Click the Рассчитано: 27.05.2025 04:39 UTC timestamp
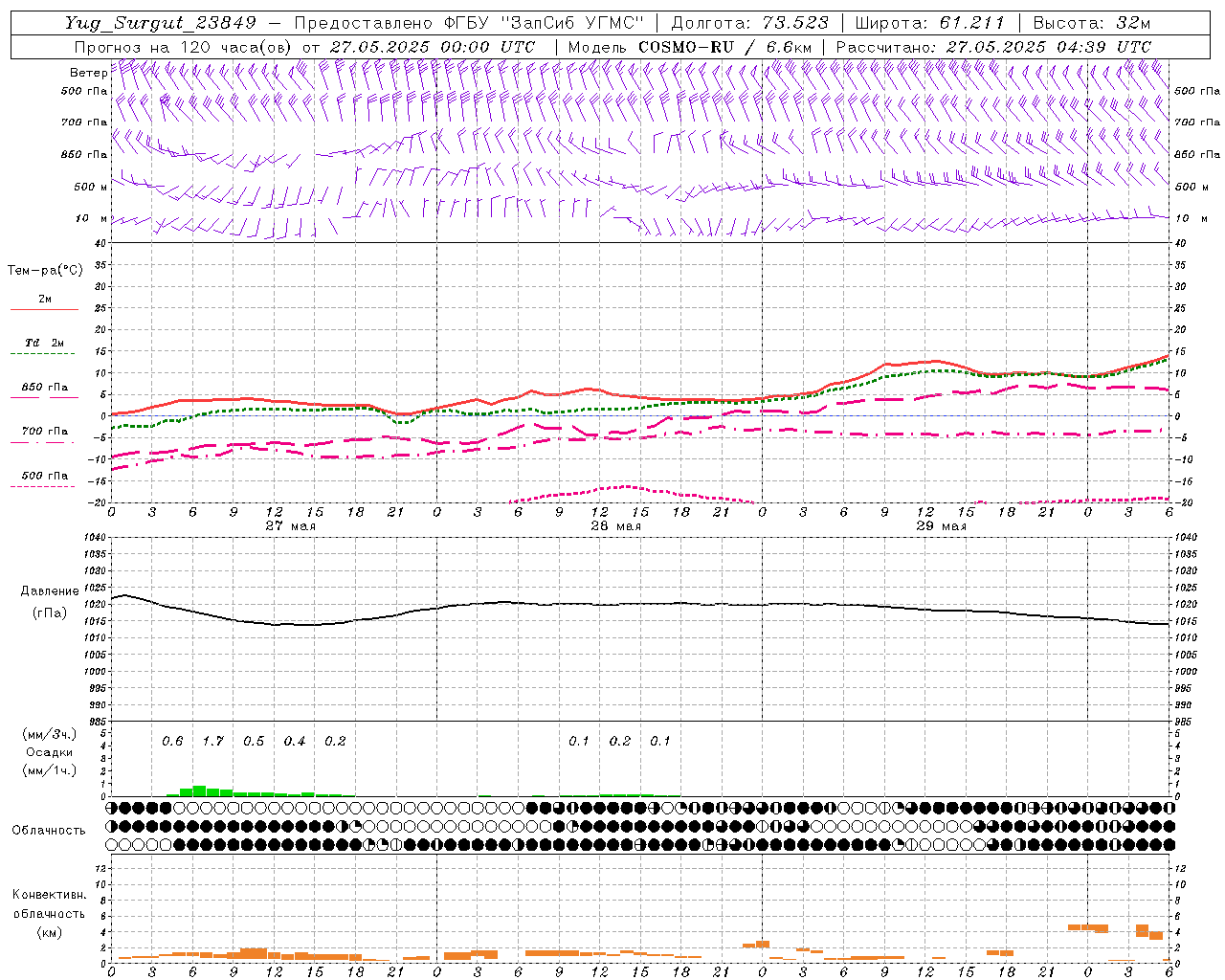1225x980 pixels. (x=993, y=47)
